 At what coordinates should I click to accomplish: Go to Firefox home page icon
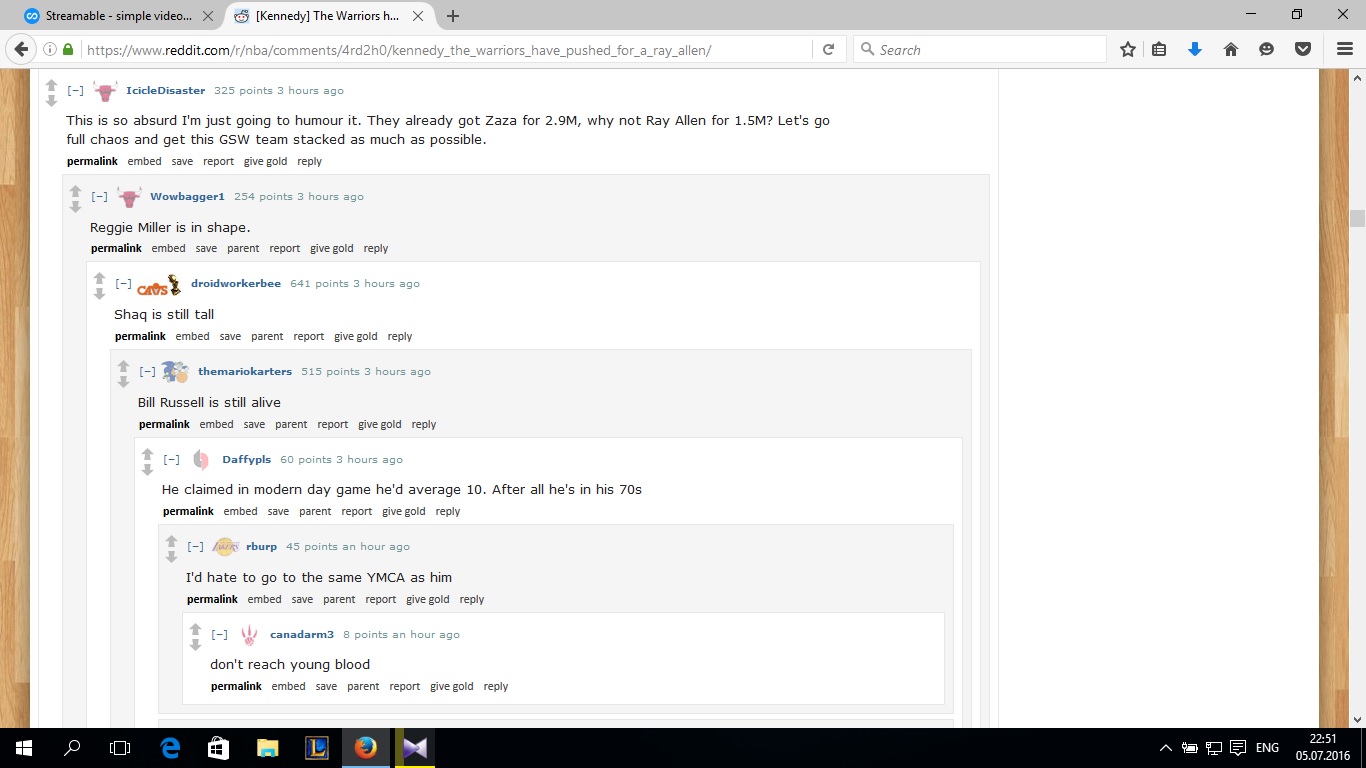pyautogui.click(x=1231, y=49)
